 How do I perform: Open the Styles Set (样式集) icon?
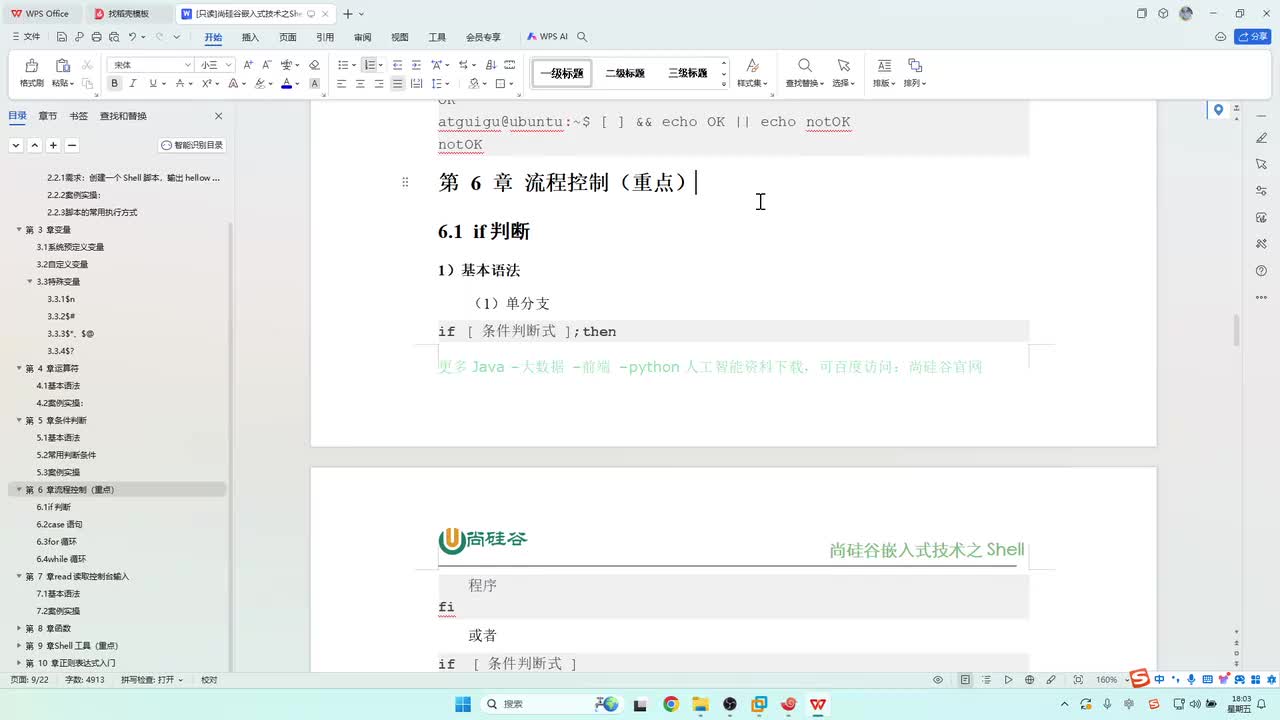(752, 72)
